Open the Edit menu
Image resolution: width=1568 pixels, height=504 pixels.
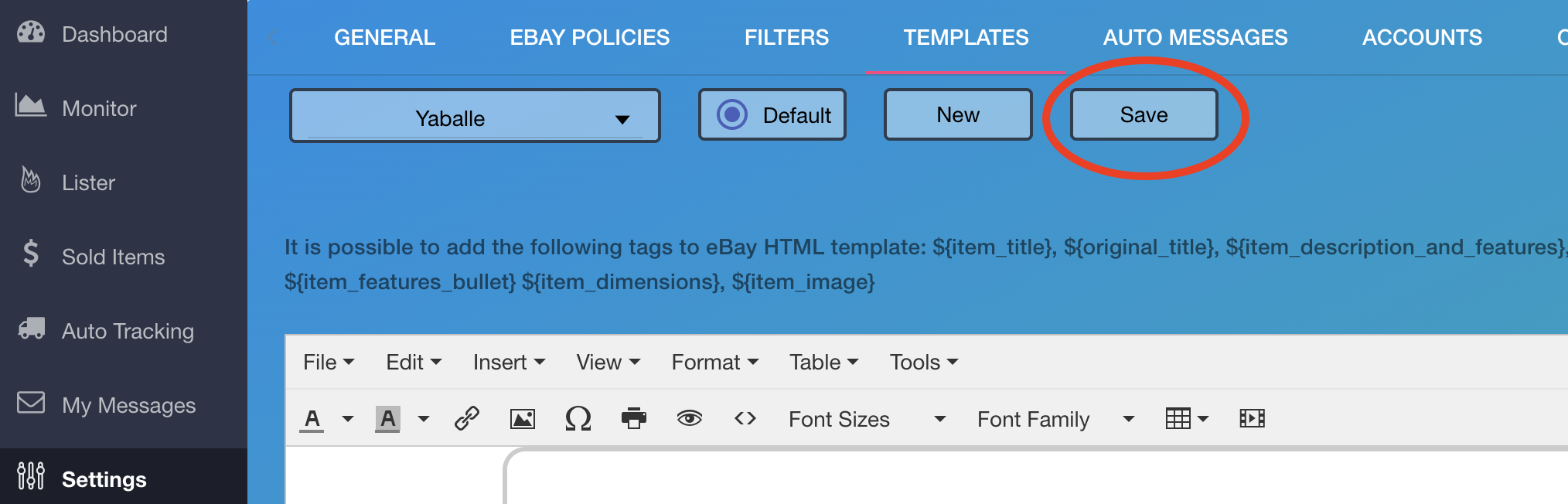414,362
